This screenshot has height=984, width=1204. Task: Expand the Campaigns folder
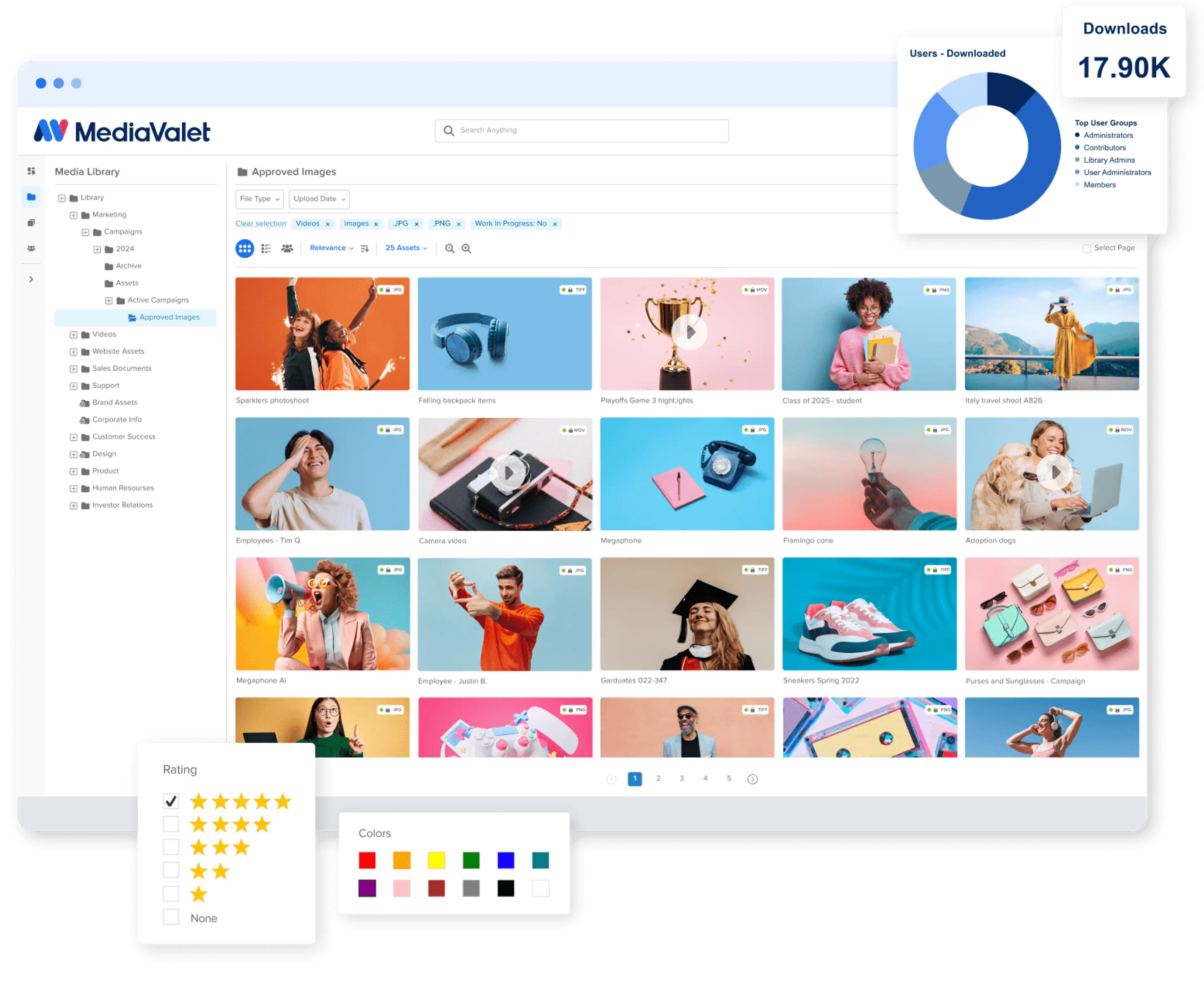coord(85,232)
